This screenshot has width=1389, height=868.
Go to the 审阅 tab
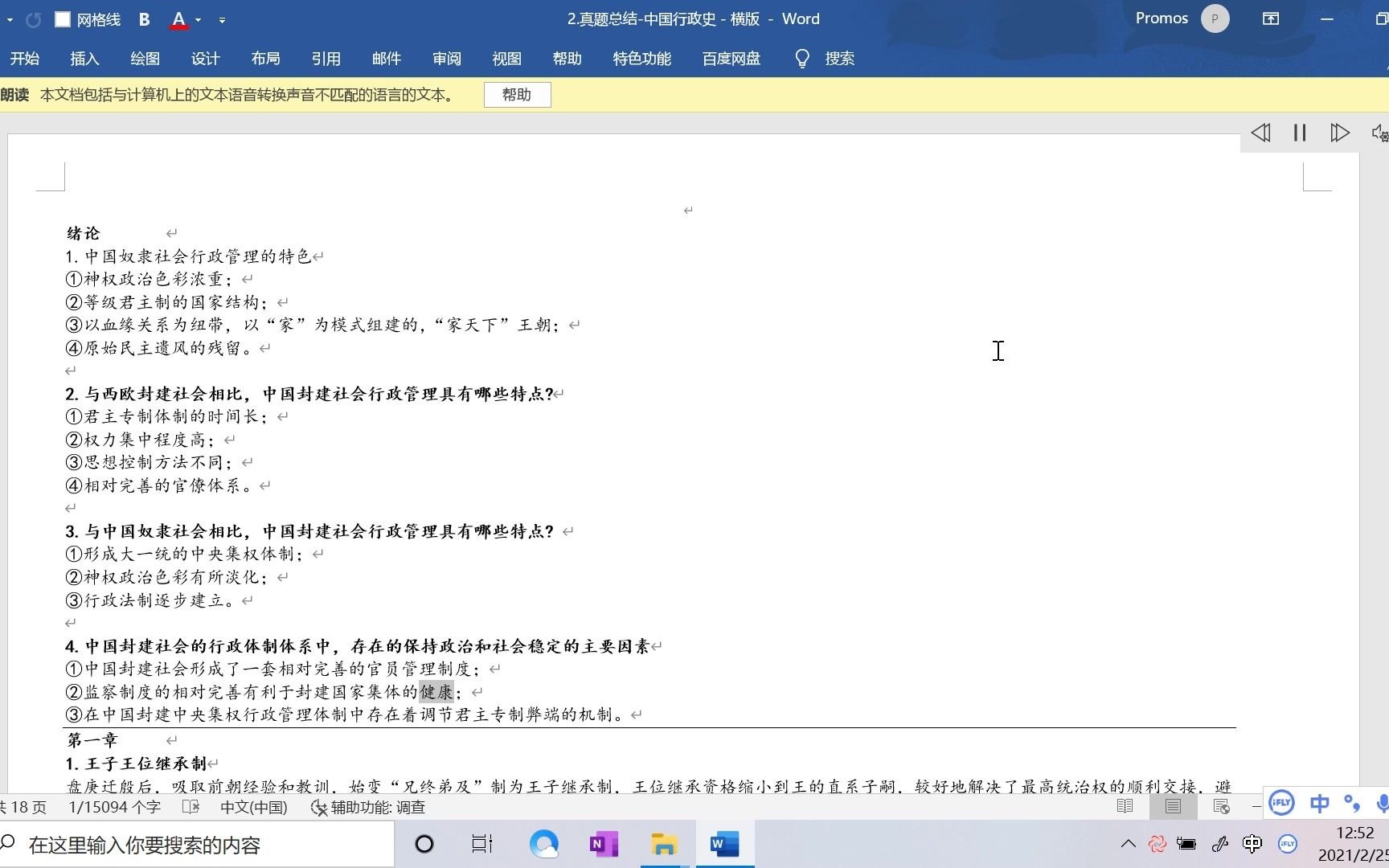coord(446,59)
